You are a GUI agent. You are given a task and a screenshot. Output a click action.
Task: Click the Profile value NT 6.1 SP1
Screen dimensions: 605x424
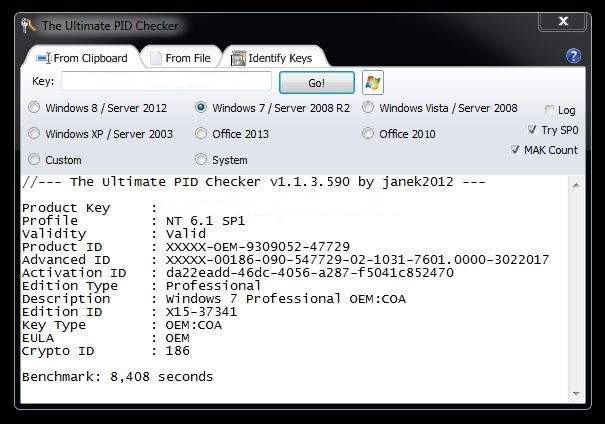tap(205, 221)
